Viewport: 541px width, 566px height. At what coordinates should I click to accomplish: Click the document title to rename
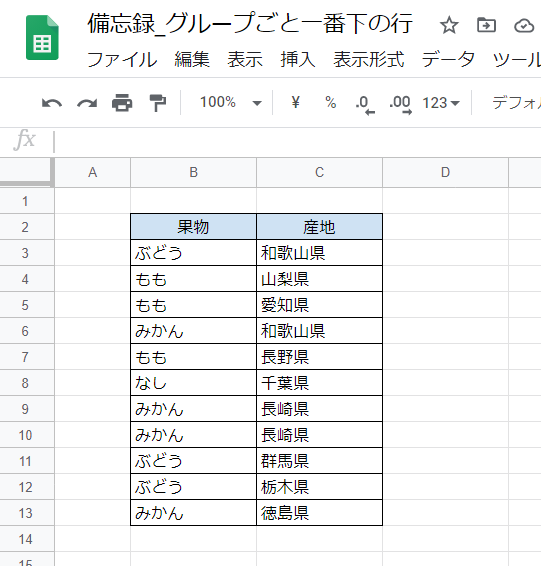(x=250, y=24)
